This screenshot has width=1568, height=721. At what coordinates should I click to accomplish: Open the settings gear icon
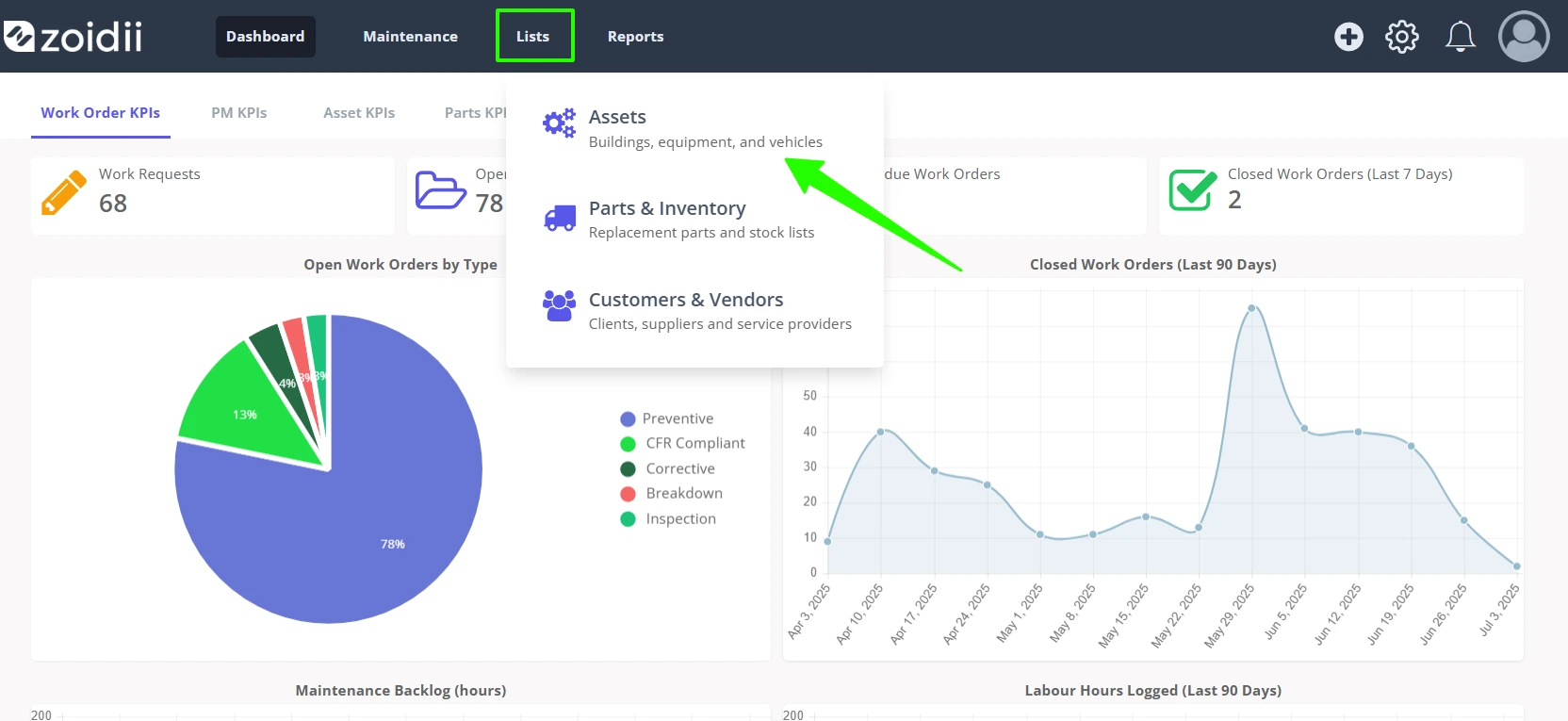[x=1402, y=37]
